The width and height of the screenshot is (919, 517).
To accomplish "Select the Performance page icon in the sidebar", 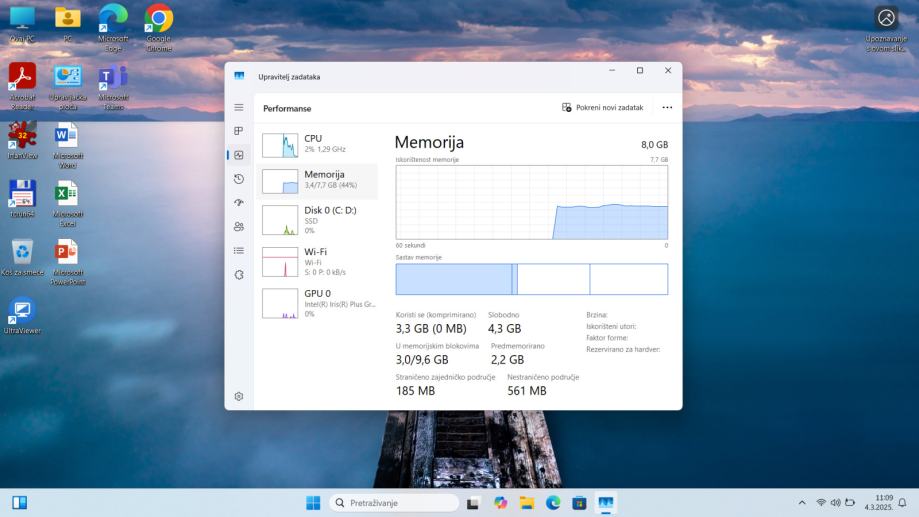I will tap(239, 155).
